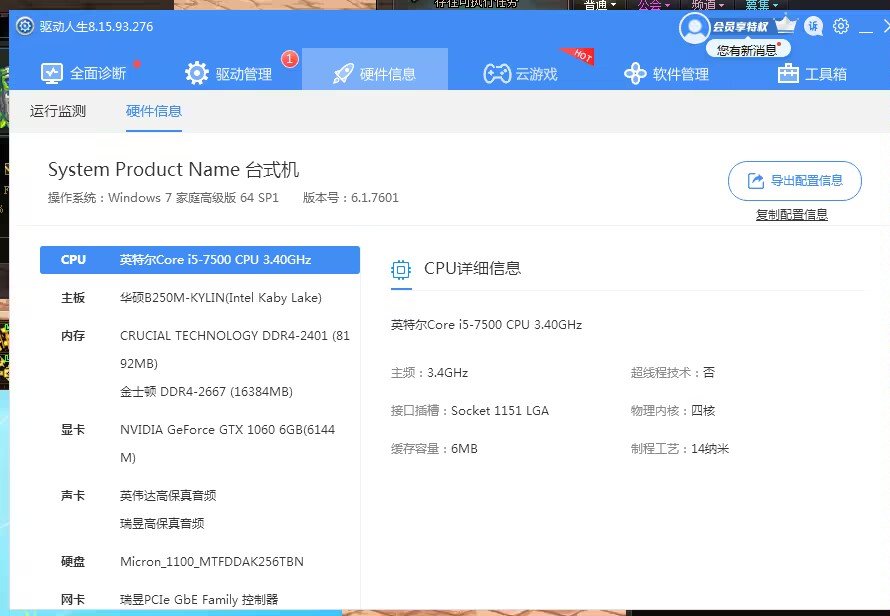Image resolution: width=890 pixels, height=616 pixels.
Task: Click the 操作系统 Windows 7 家庭高级版 text
Action: [163, 198]
